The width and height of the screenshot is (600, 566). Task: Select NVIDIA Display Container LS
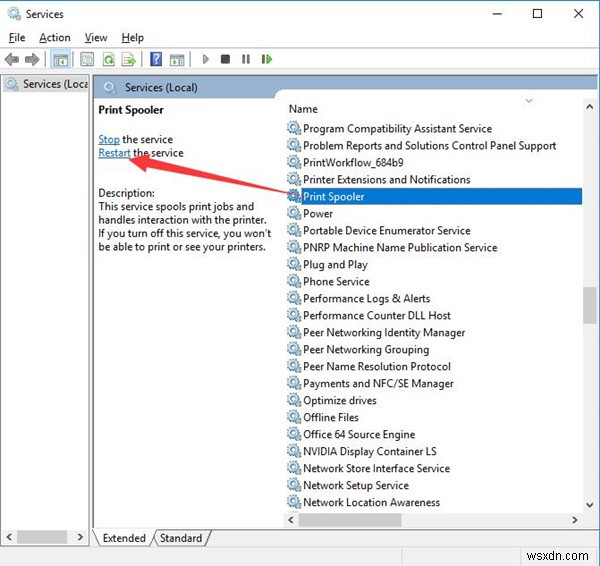[370, 451]
